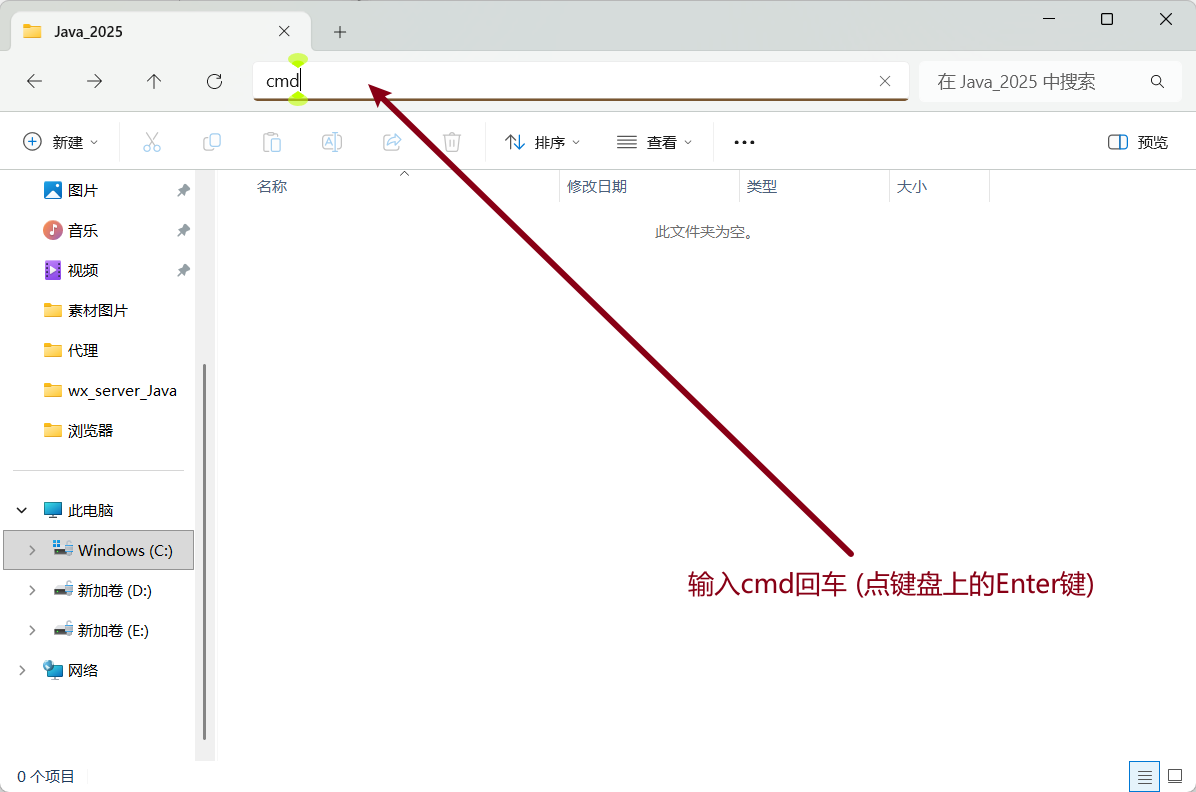
Task: Click the Back navigation arrow
Action: pyautogui.click(x=35, y=82)
